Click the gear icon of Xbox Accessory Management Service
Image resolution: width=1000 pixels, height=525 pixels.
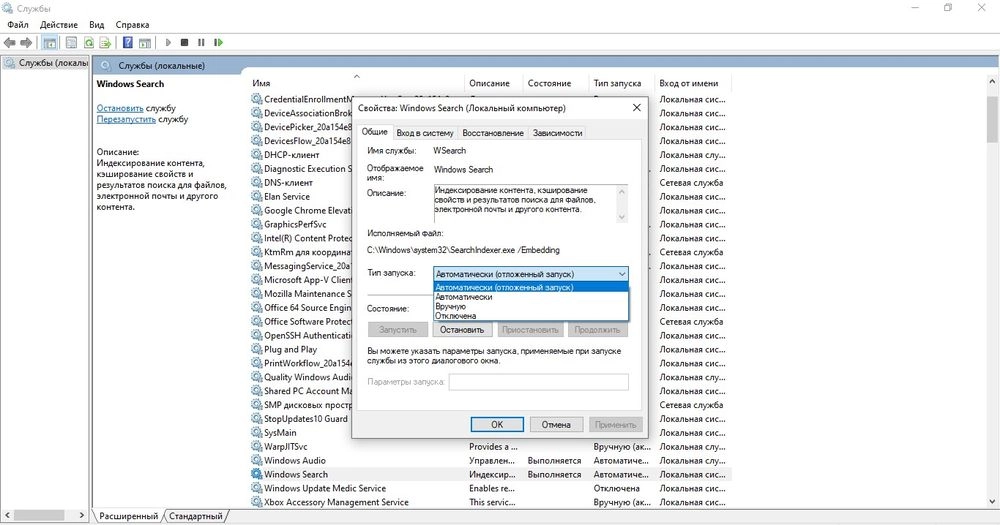pyautogui.click(x=256, y=502)
